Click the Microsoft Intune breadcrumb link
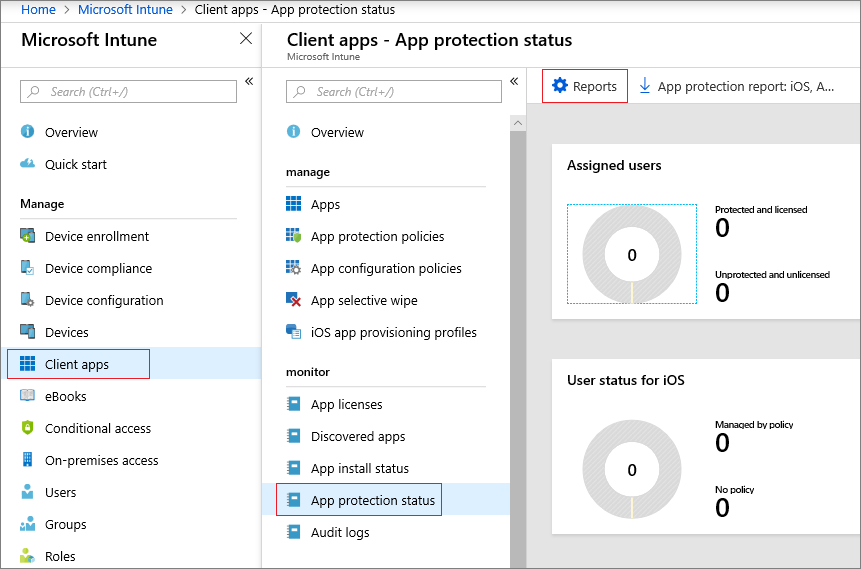The width and height of the screenshot is (861, 569). coord(125,10)
